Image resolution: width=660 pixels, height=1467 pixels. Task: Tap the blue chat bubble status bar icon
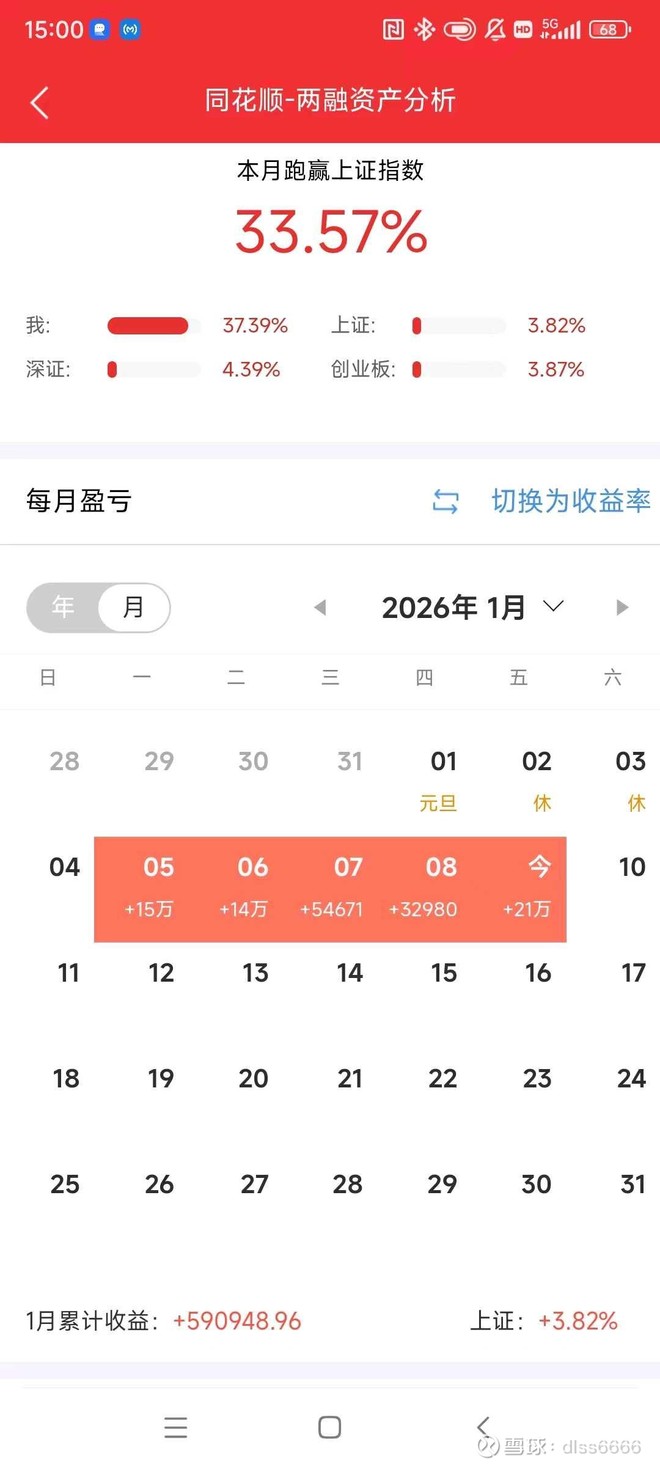[100, 30]
